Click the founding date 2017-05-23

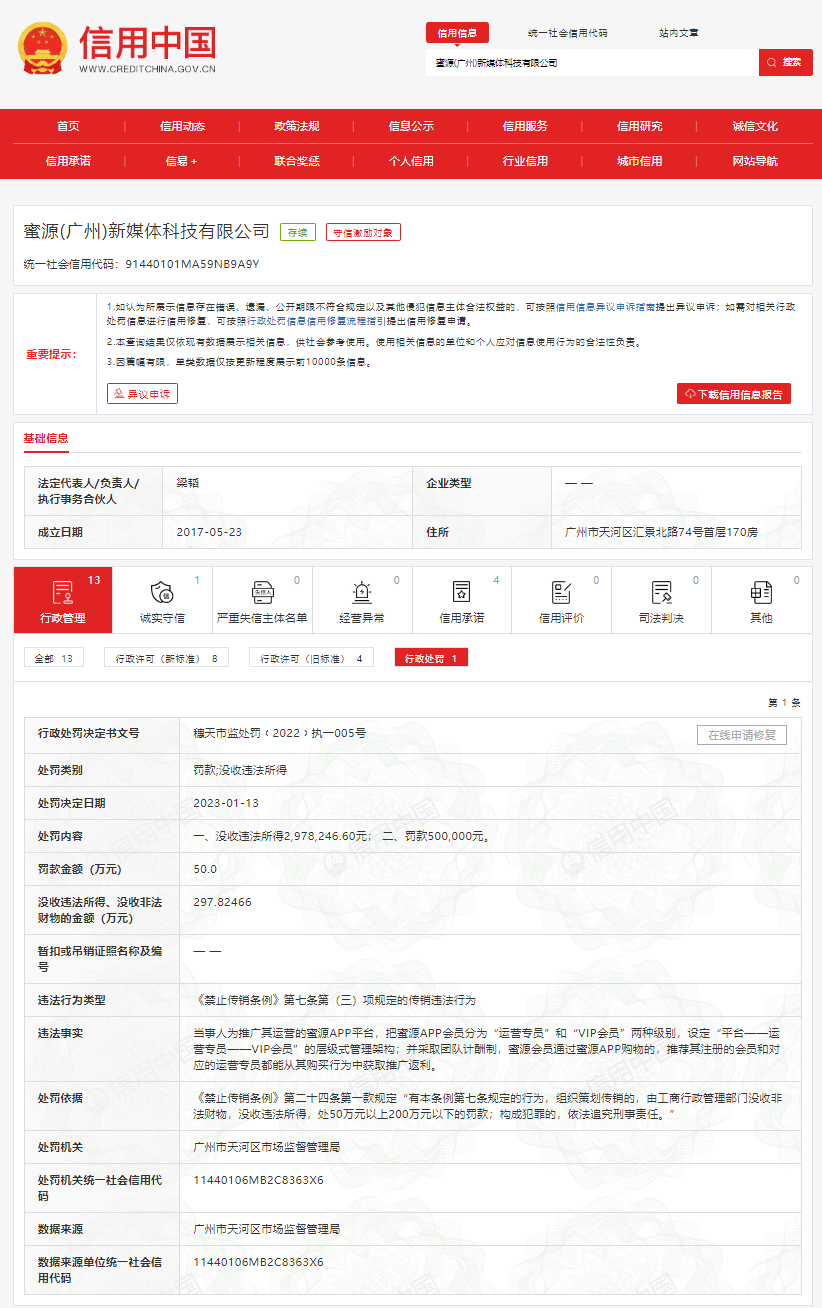coord(209,532)
